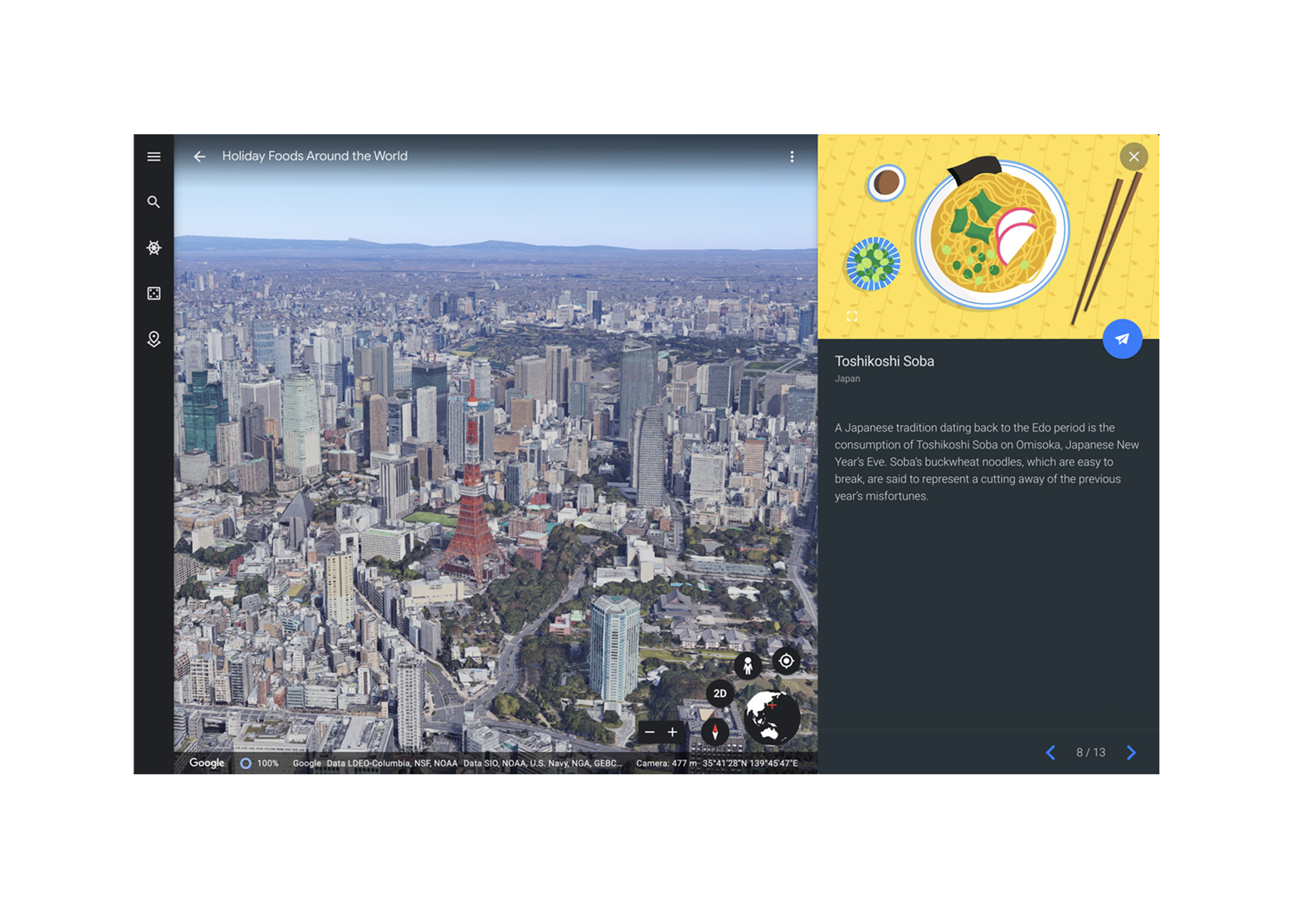Open Projects map pin icon

click(x=153, y=339)
